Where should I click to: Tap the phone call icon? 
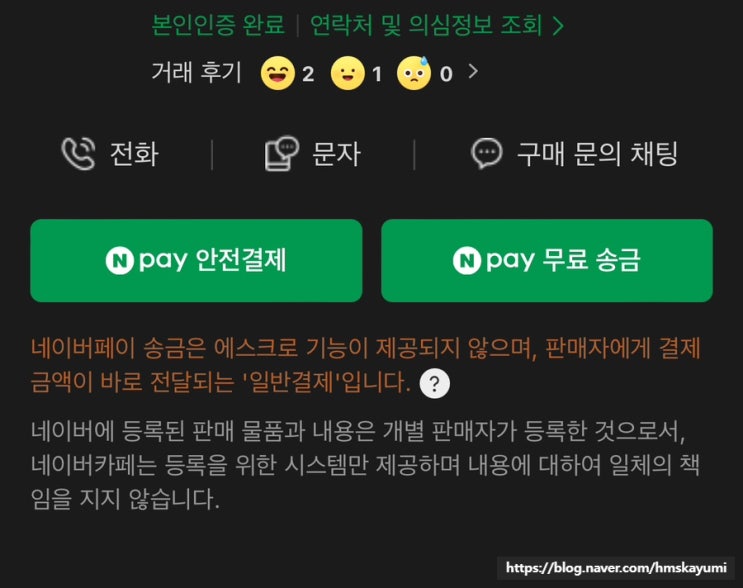pyautogui.click(x=78, y=154)
